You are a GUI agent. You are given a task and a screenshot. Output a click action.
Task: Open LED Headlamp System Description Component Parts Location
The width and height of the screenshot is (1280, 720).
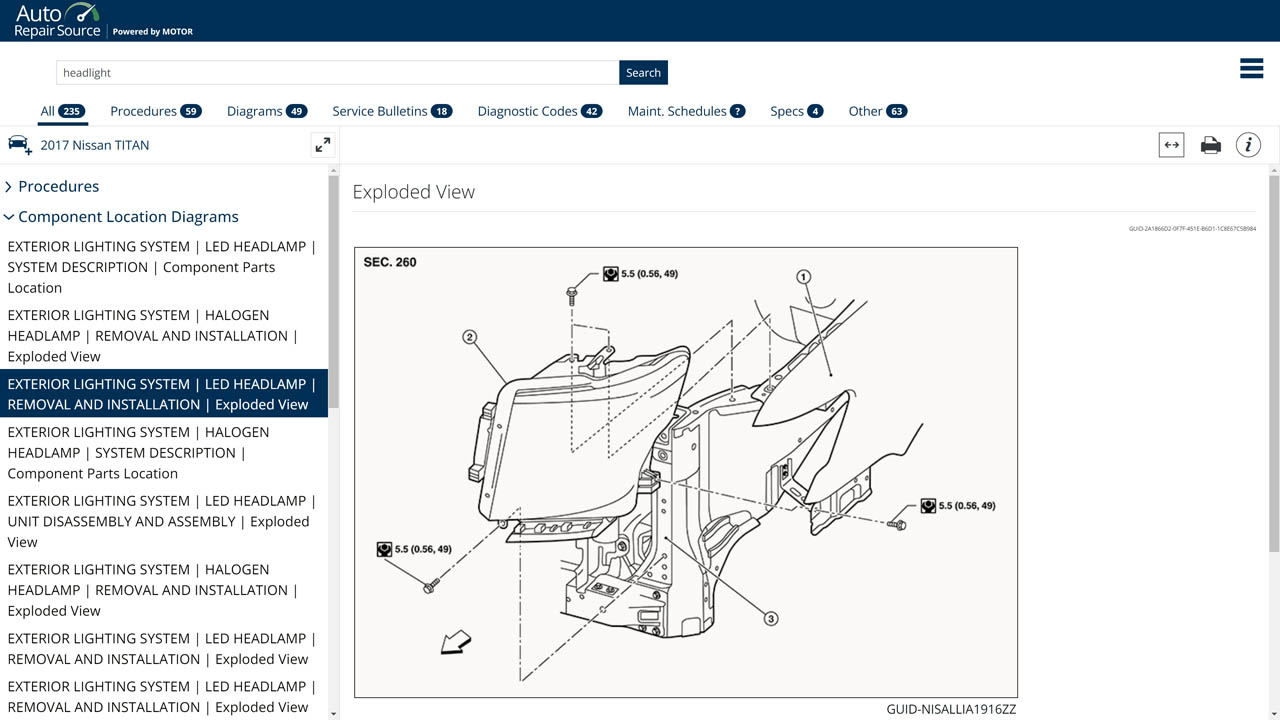click(162, 267)
